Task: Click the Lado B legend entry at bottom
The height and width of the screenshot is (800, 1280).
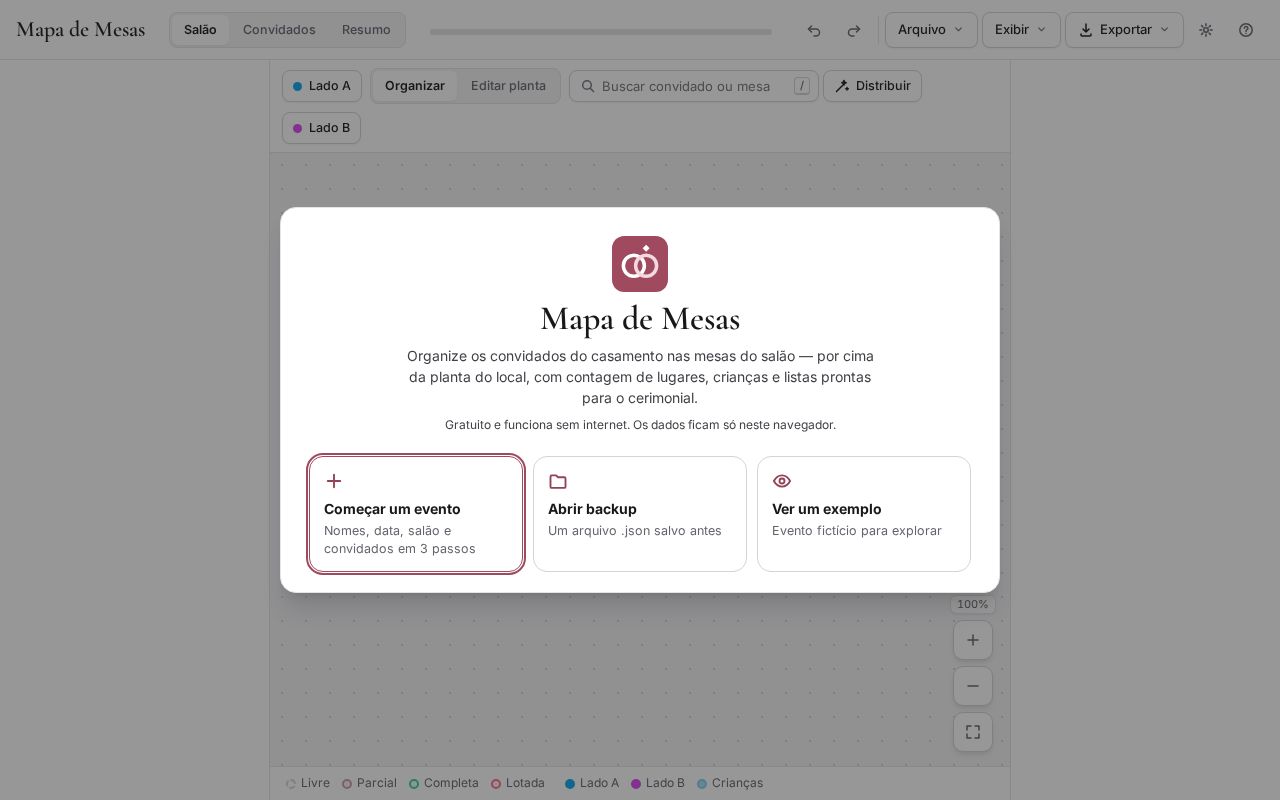Action: point(658,783)
